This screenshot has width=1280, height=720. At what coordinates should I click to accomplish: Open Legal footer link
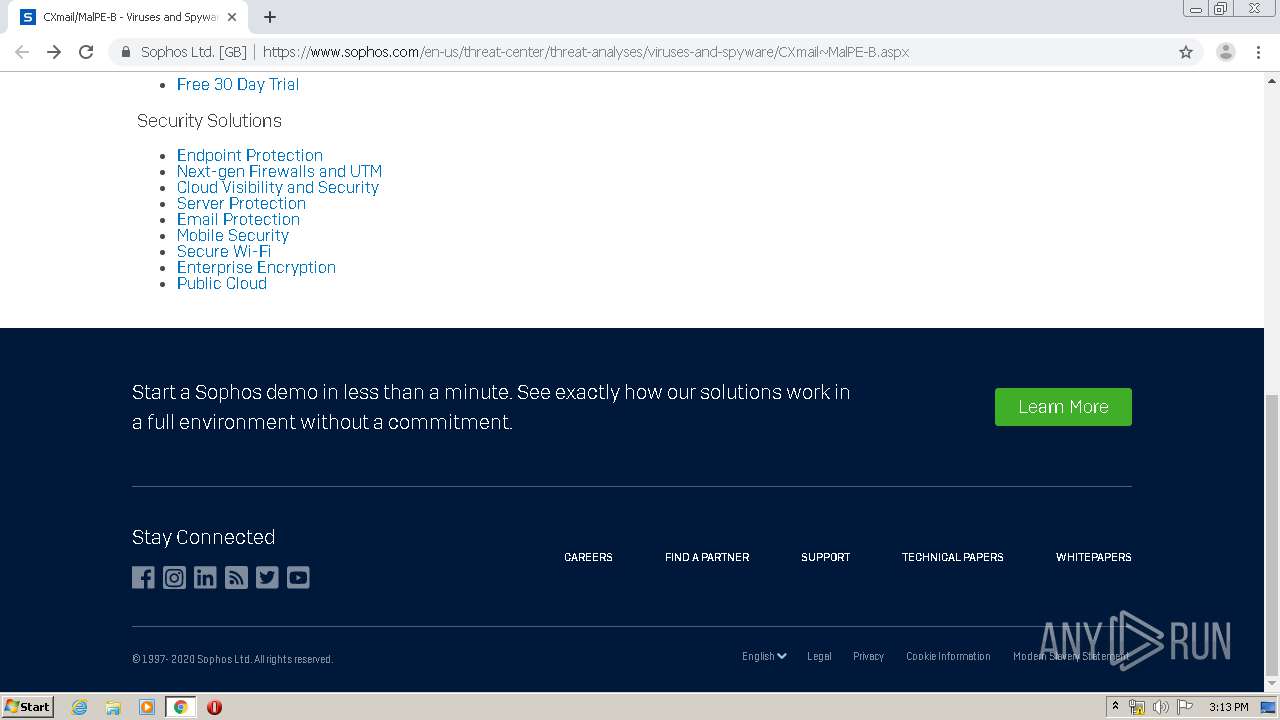(819, 656)
